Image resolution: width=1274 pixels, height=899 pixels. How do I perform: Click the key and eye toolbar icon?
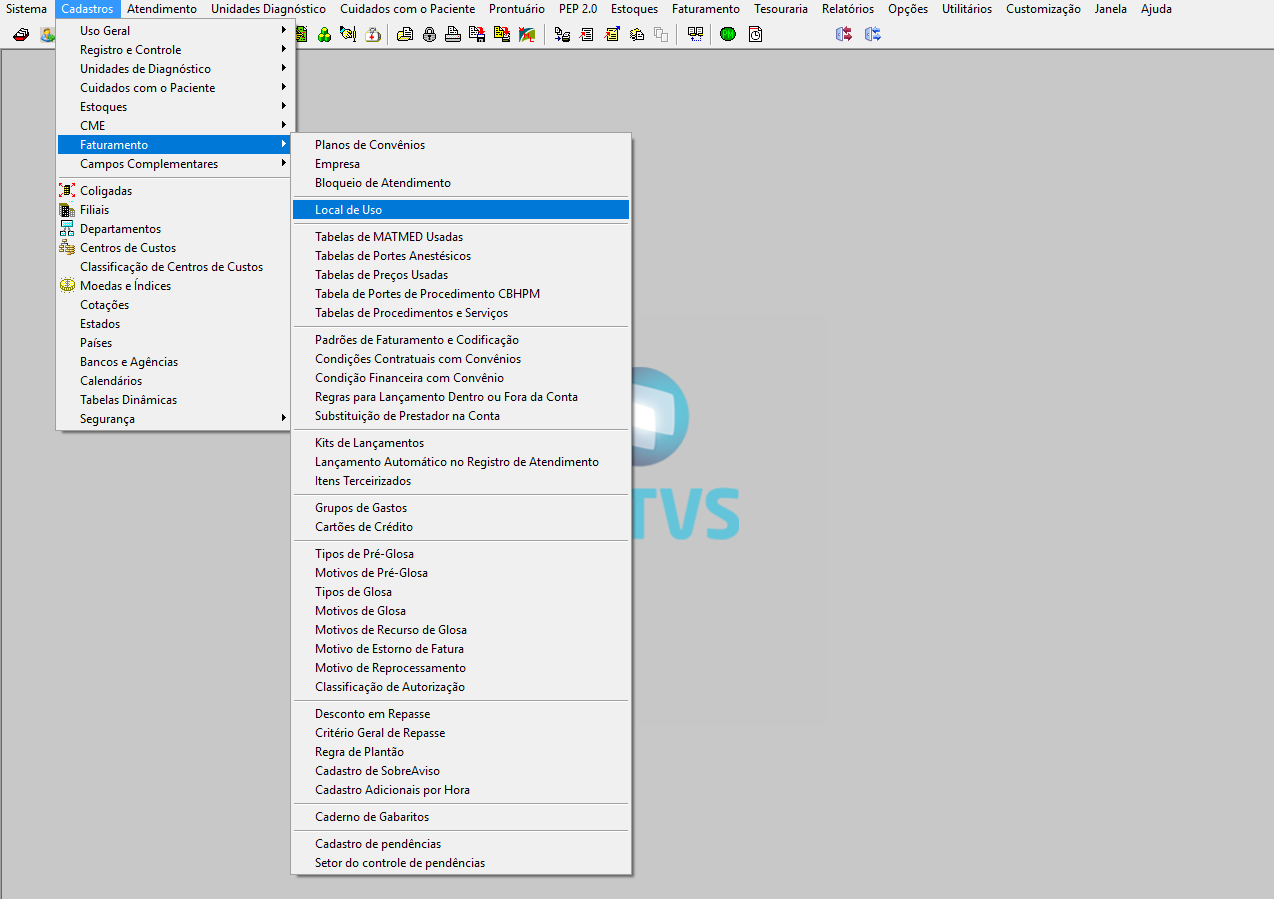click(347, 34)
